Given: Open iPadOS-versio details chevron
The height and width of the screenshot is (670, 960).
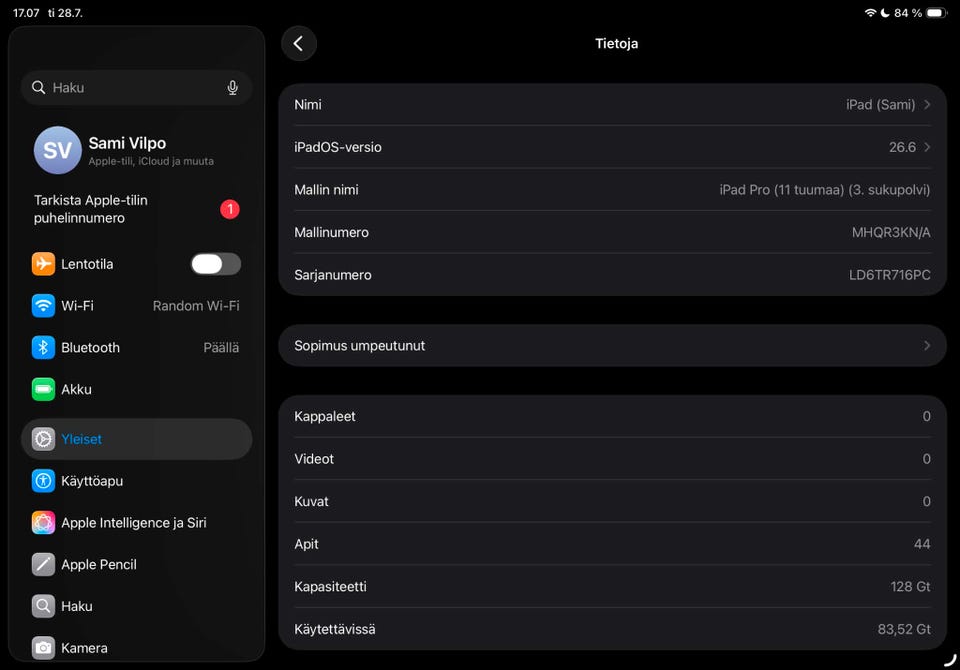Looking at the screenshot, I should click(927, 147).
